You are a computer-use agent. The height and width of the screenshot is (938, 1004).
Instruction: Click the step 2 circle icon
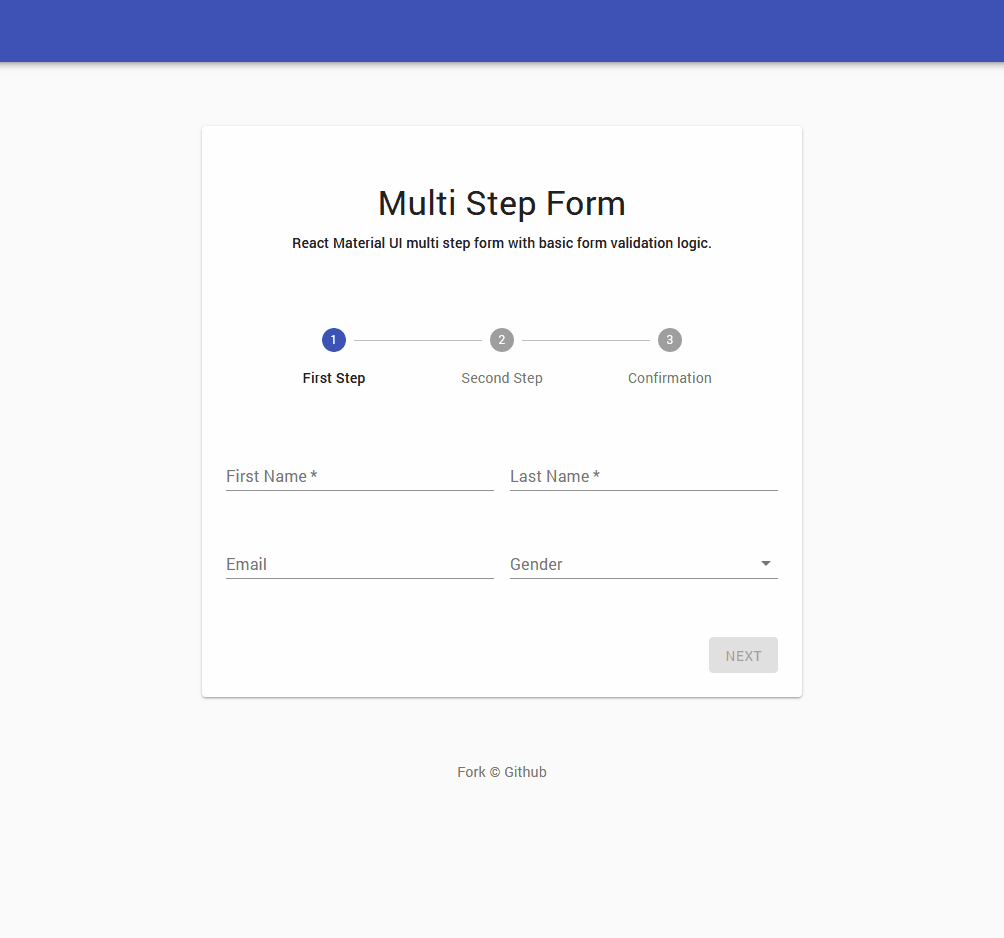501,339
